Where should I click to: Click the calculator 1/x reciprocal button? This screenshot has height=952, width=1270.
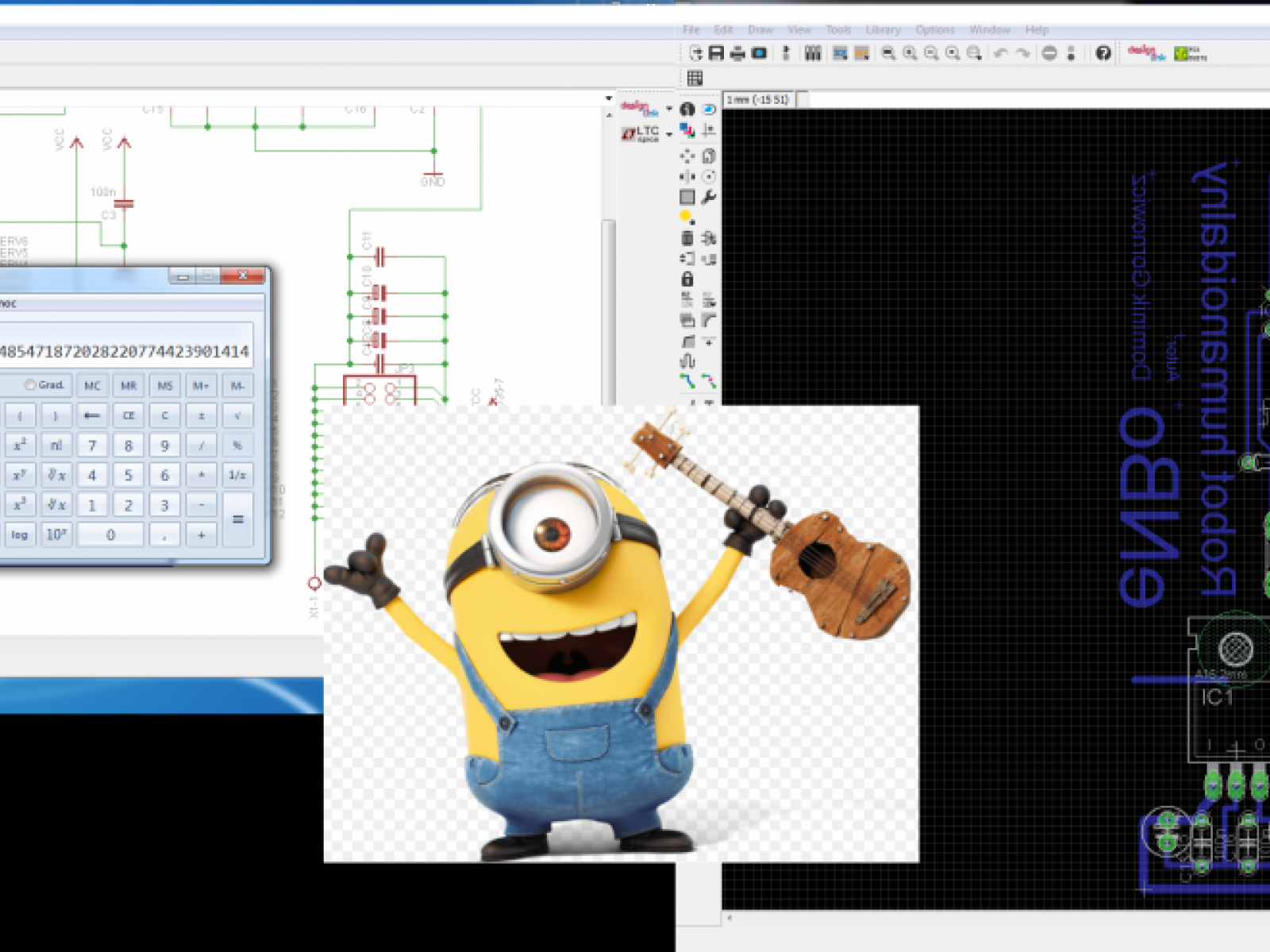click(237, 475)
